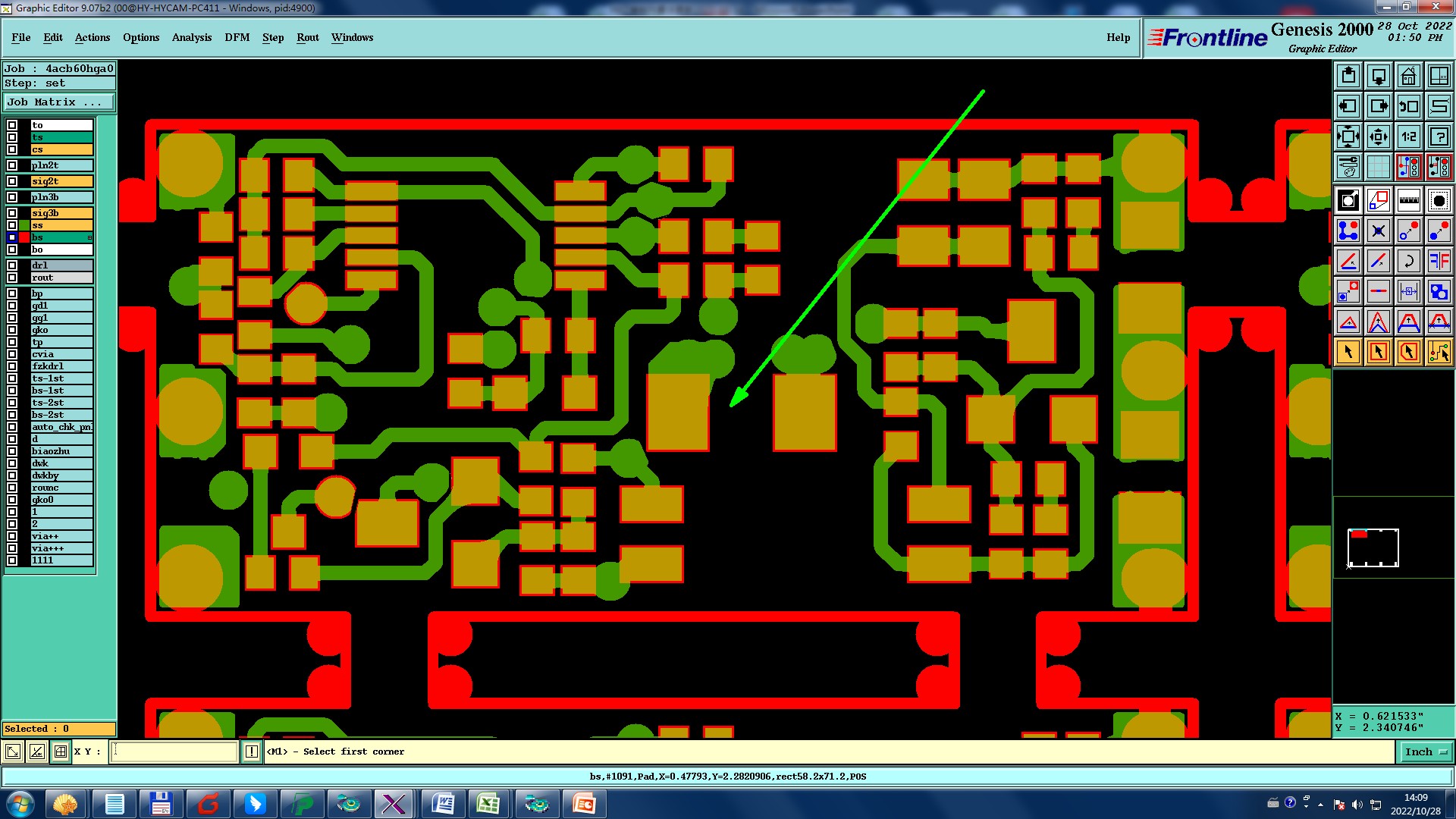Viewport: 1456px width, 819px height.
Task: Toggle checkbox for the drl layer
Action: click(x=12, y=265)
